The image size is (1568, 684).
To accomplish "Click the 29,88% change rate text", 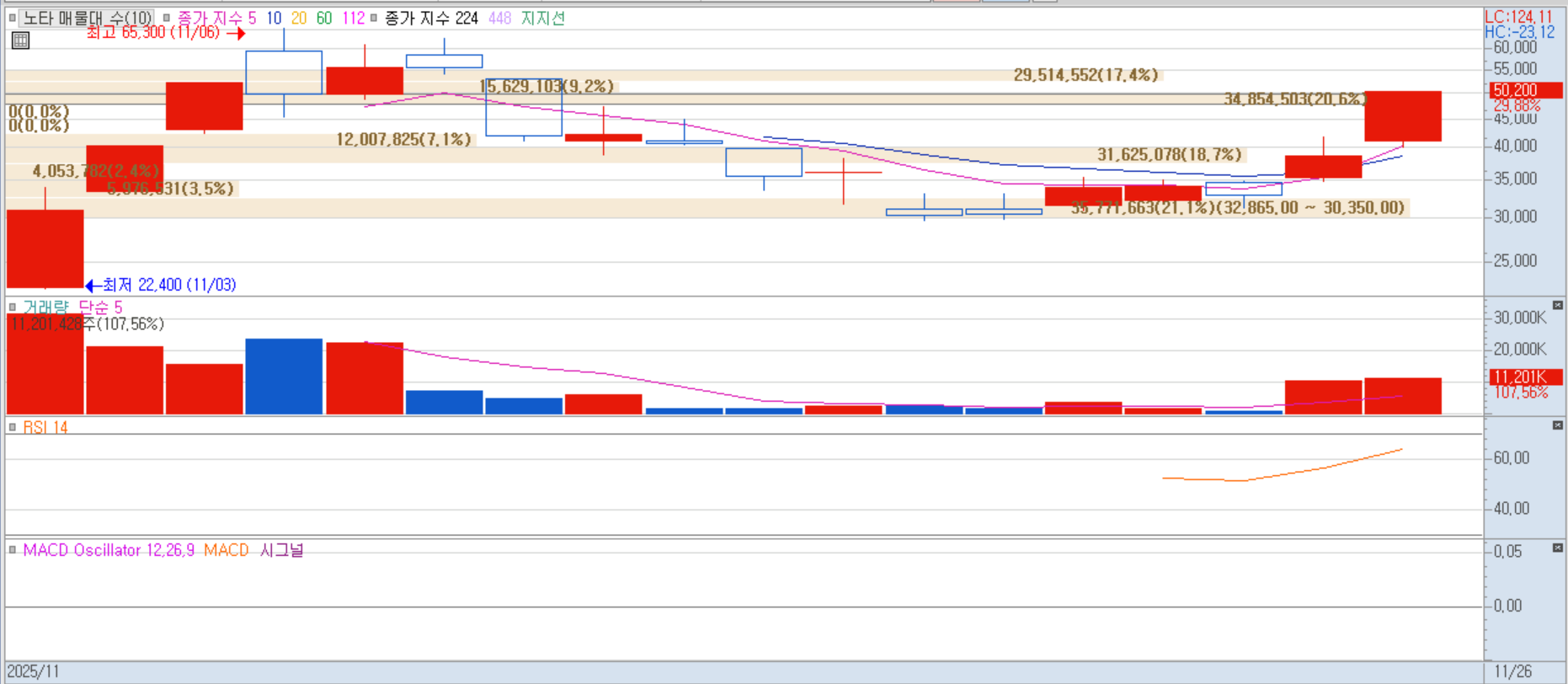I will pos(1517,105).
